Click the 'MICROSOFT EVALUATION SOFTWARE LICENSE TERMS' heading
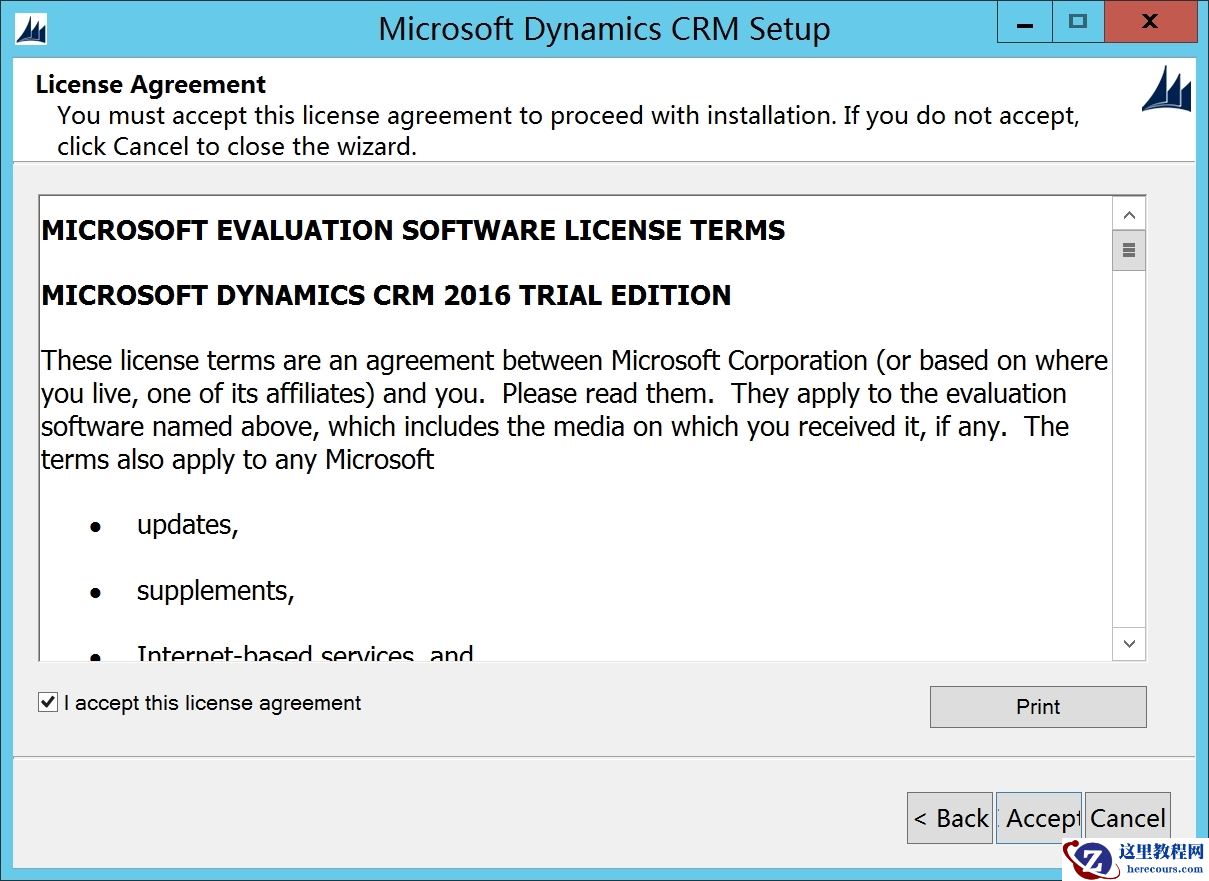The width and height of the screenshot is (1209, 881). (x=413, y=230)
